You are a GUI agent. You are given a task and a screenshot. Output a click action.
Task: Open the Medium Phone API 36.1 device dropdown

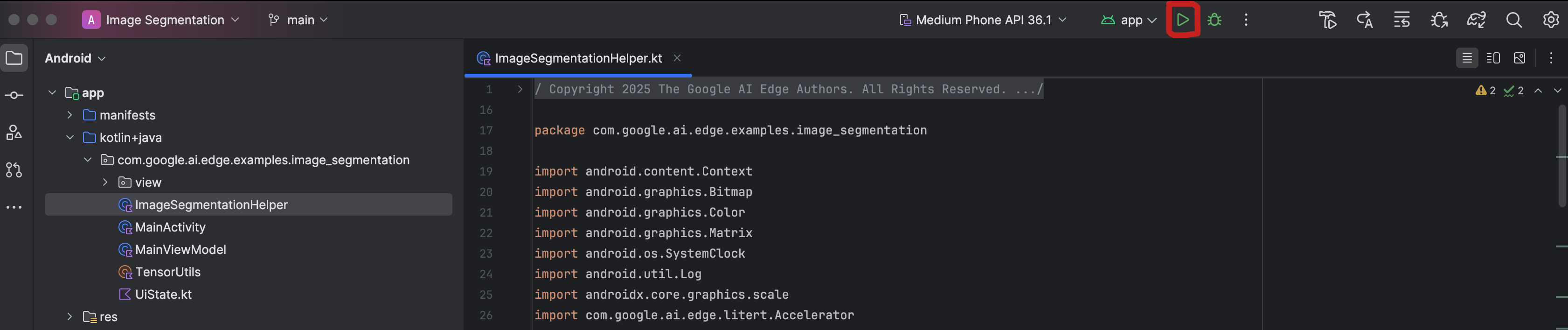click(x=983, y=20)
